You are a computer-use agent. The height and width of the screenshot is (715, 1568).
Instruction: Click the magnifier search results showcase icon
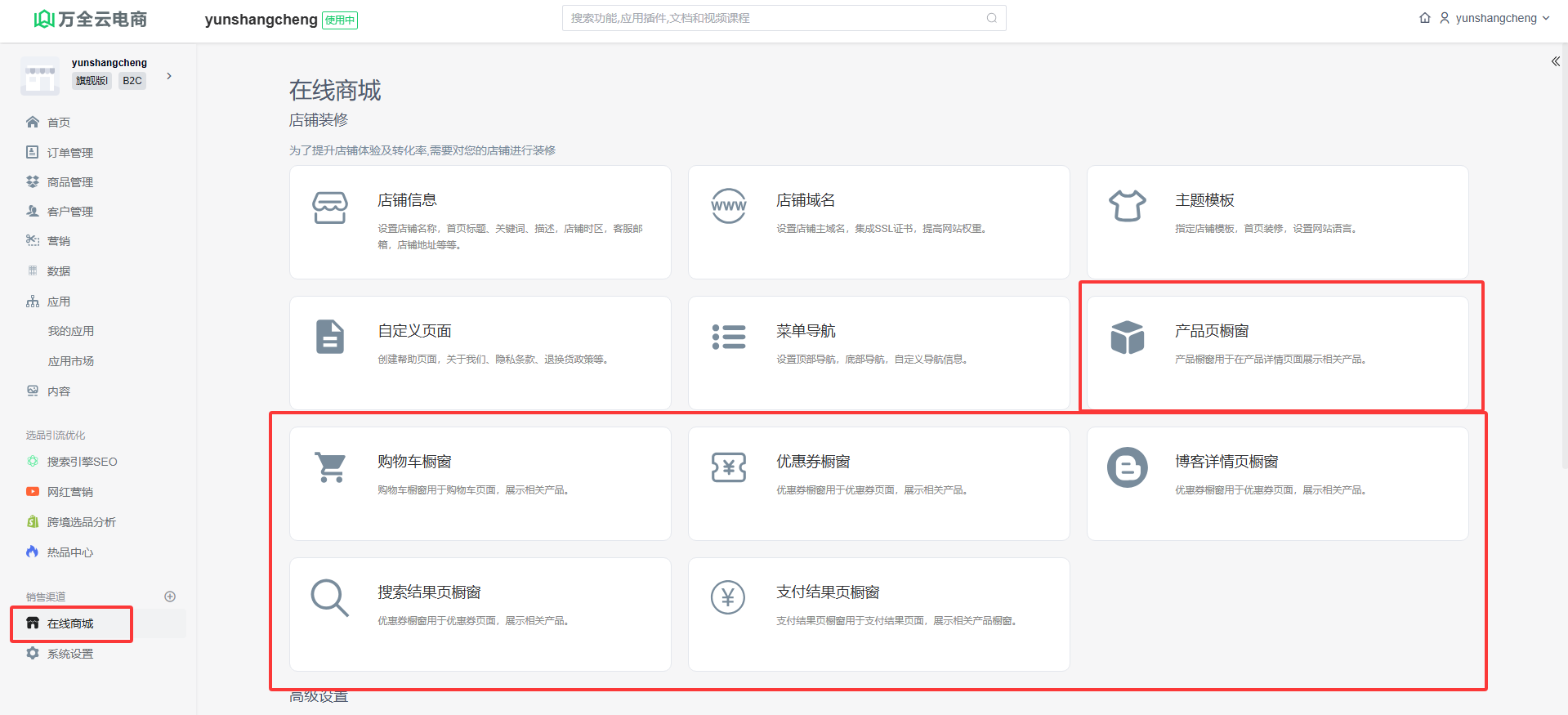(329, 598)
